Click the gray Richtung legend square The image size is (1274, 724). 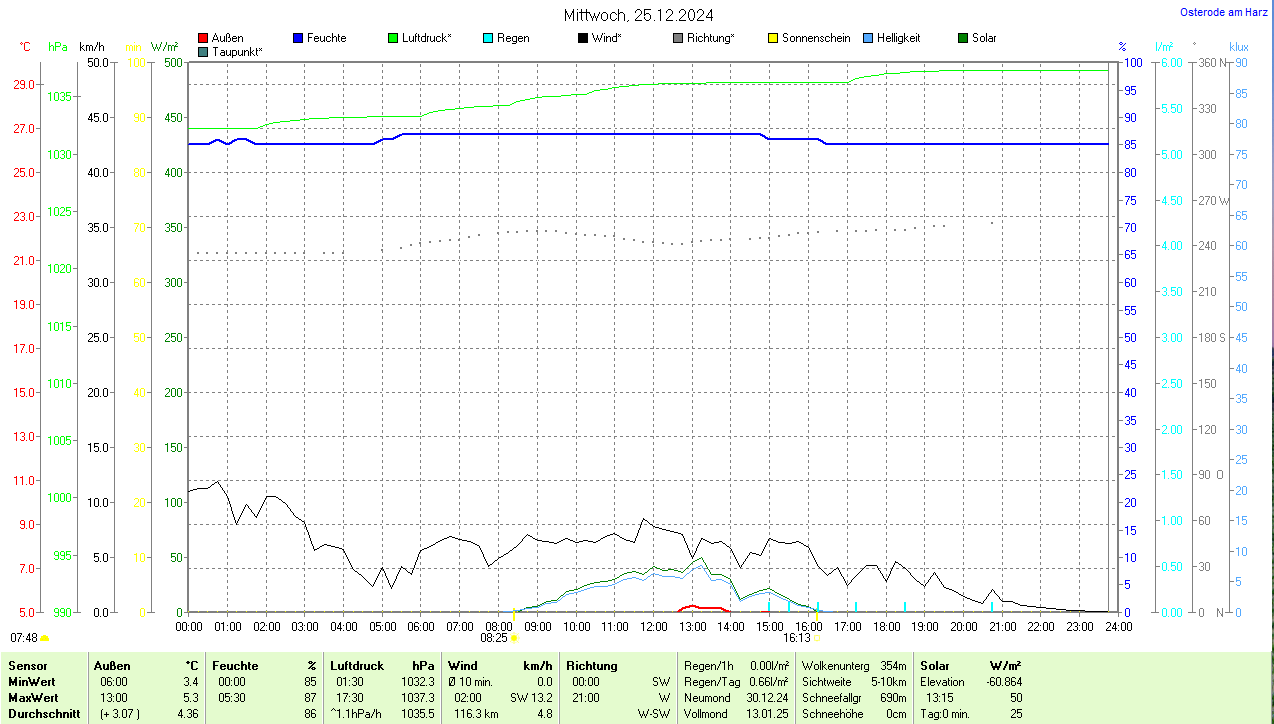point(678,38)
